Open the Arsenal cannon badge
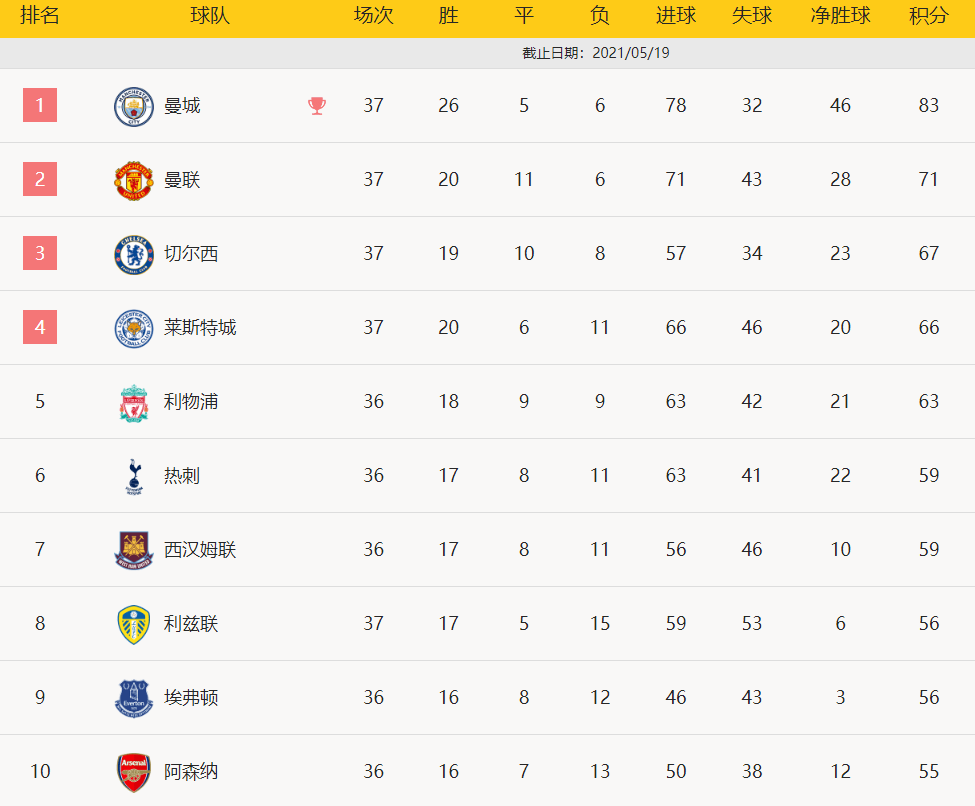This screenshot has width=975, height=806. (134, 773)
